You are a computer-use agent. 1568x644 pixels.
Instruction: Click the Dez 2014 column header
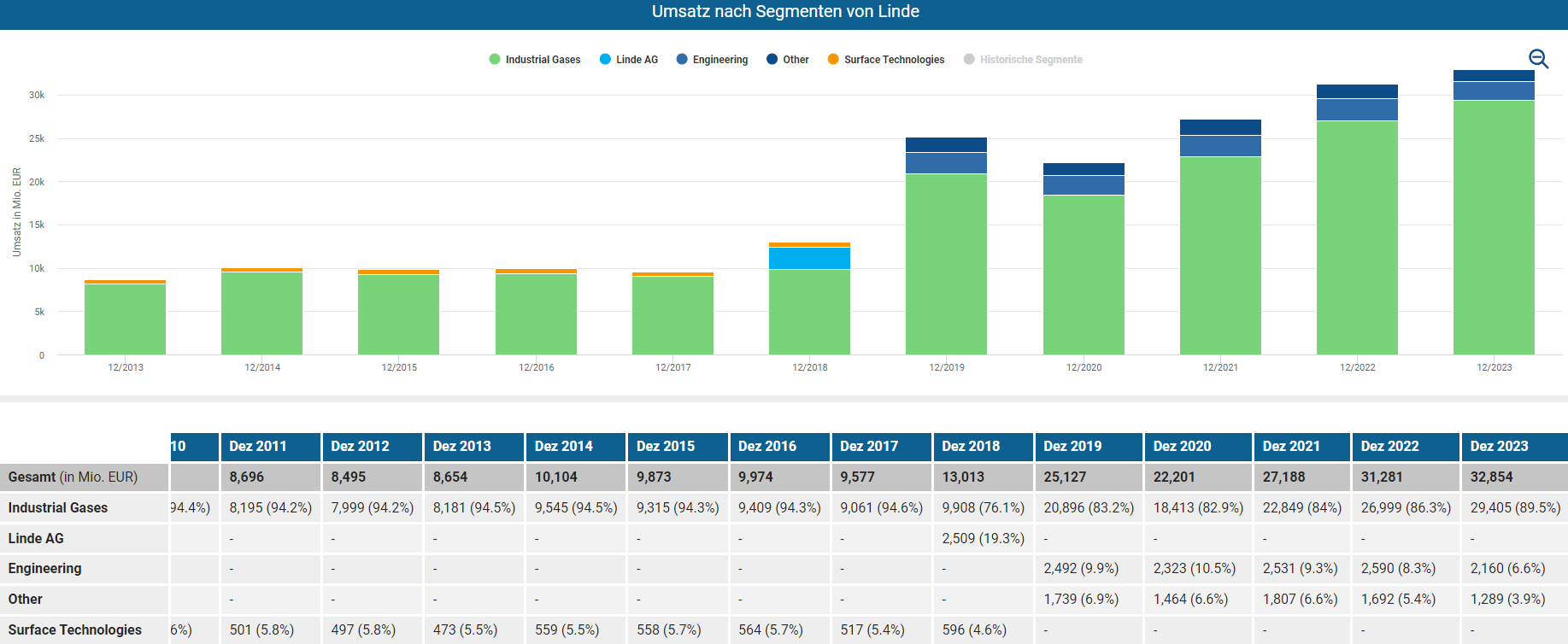pos(576,447)
